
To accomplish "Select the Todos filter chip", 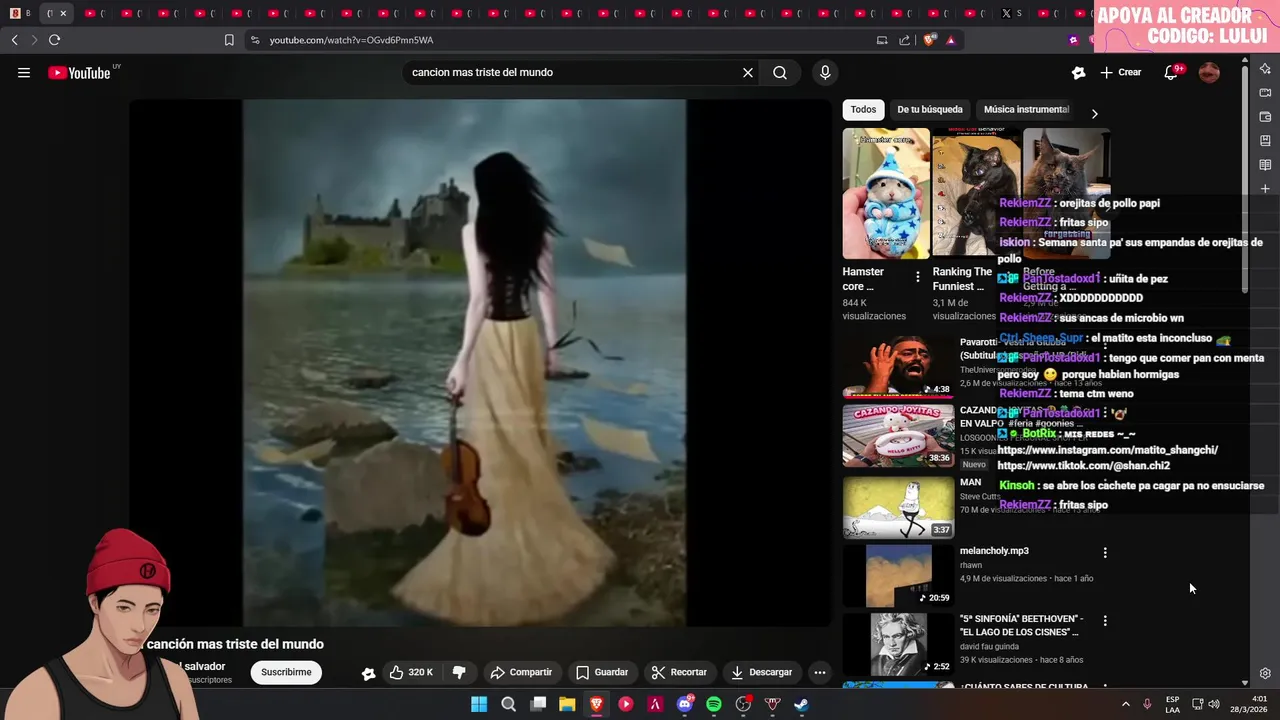I will (x=863, y=110).
